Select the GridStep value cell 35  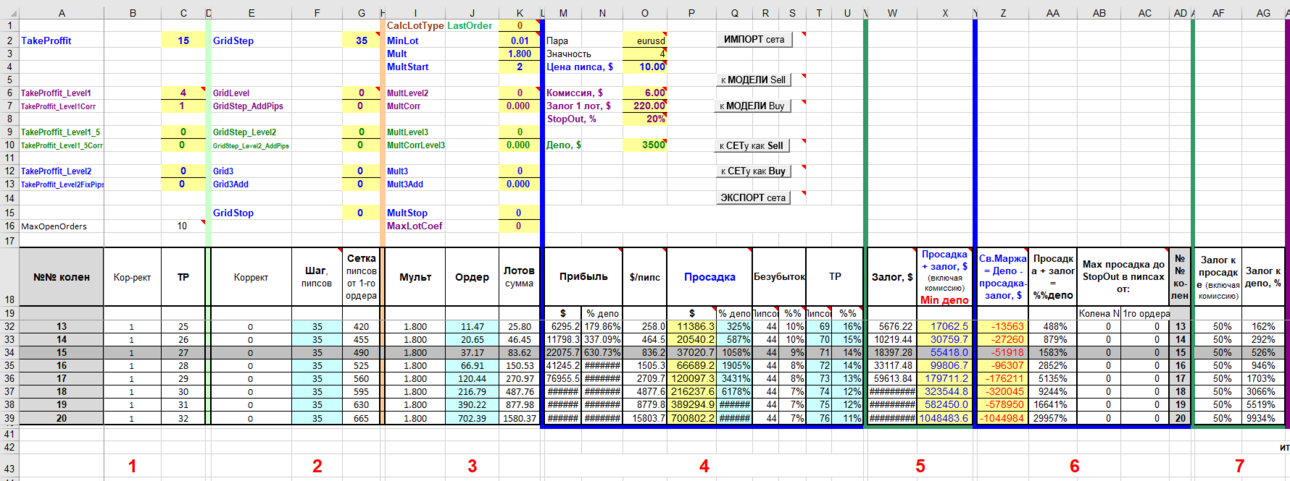[361, 41]
